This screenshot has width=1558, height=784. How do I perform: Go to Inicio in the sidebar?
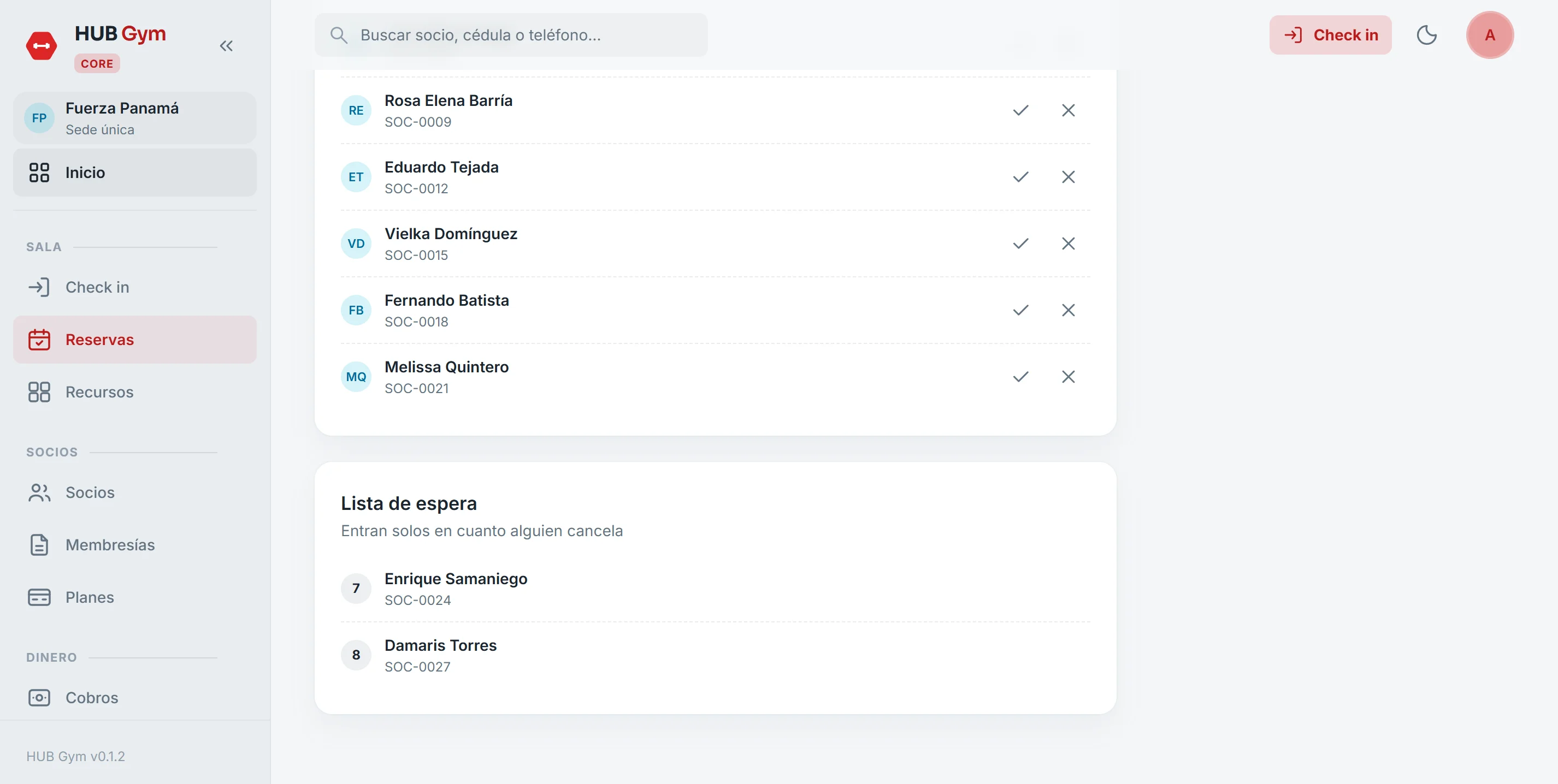point(135,173)
